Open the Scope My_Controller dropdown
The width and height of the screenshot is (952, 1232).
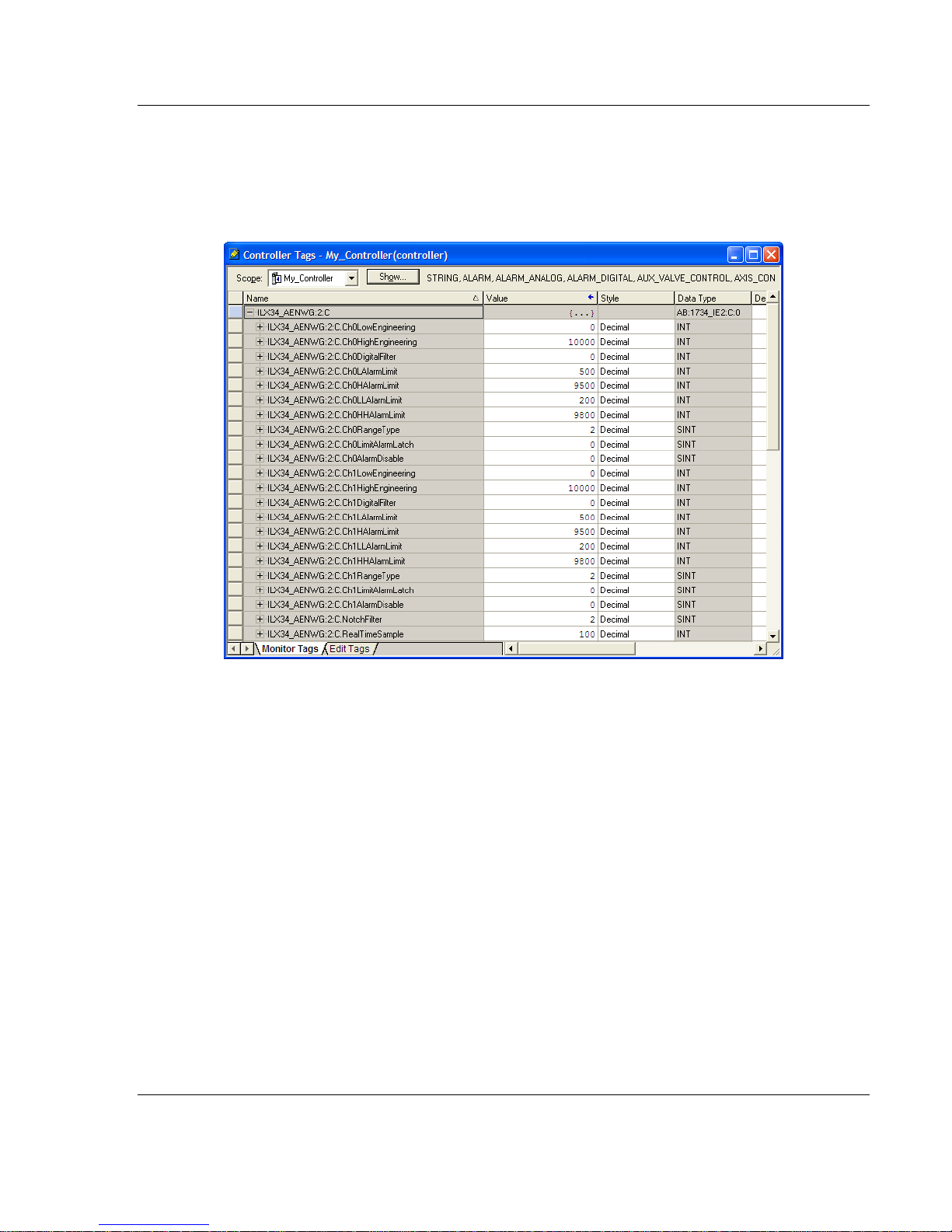pos(352,278)
